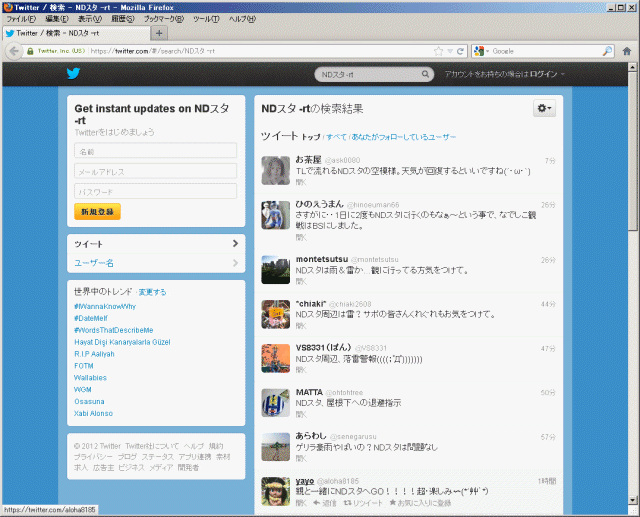Open Osasuna trend
Screen dimensions: 640x517
click(x=89, y=402)
